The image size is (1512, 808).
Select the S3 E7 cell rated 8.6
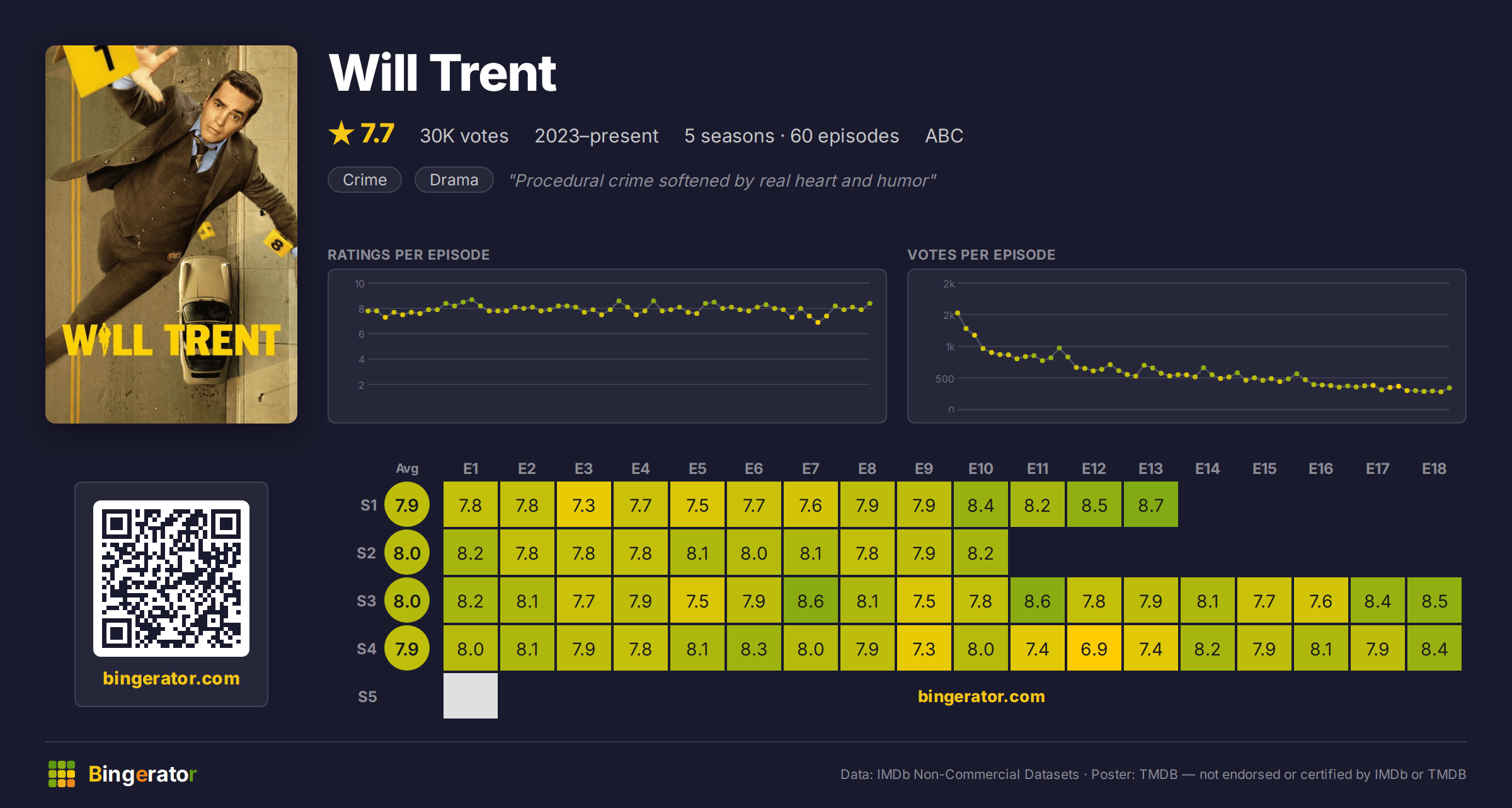[x=811, y=601]
